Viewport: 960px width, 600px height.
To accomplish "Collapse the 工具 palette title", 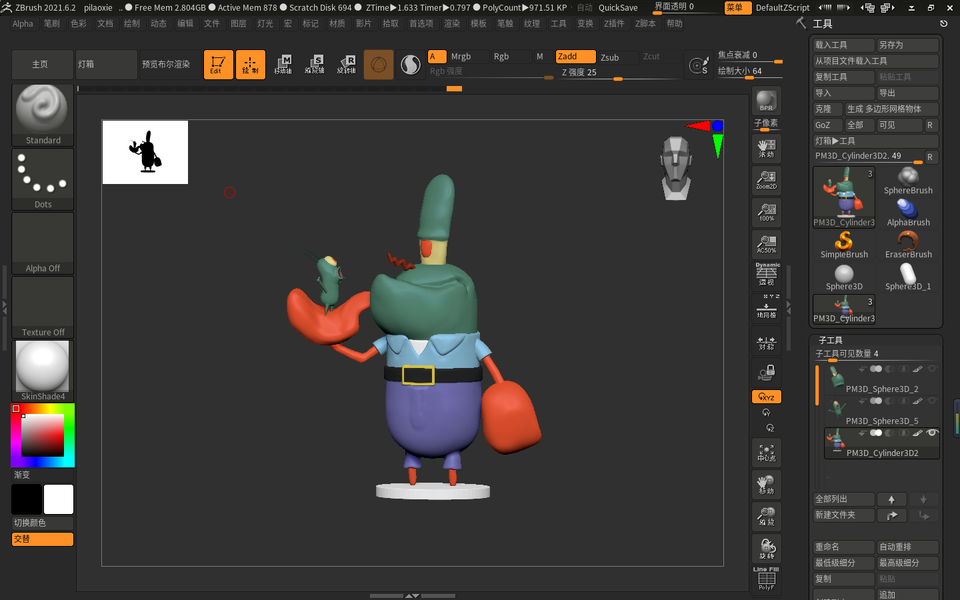I will [822, 24].
